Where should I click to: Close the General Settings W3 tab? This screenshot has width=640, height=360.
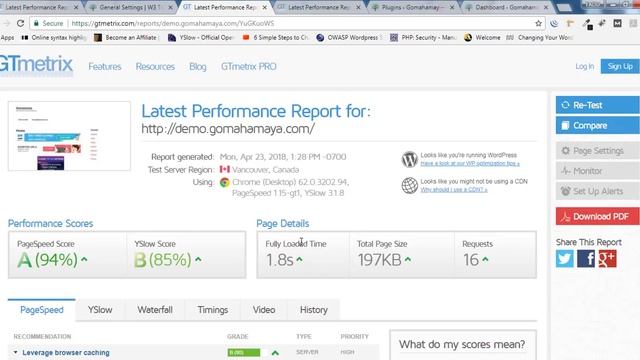pyautogui.click(x=171, y=7)
